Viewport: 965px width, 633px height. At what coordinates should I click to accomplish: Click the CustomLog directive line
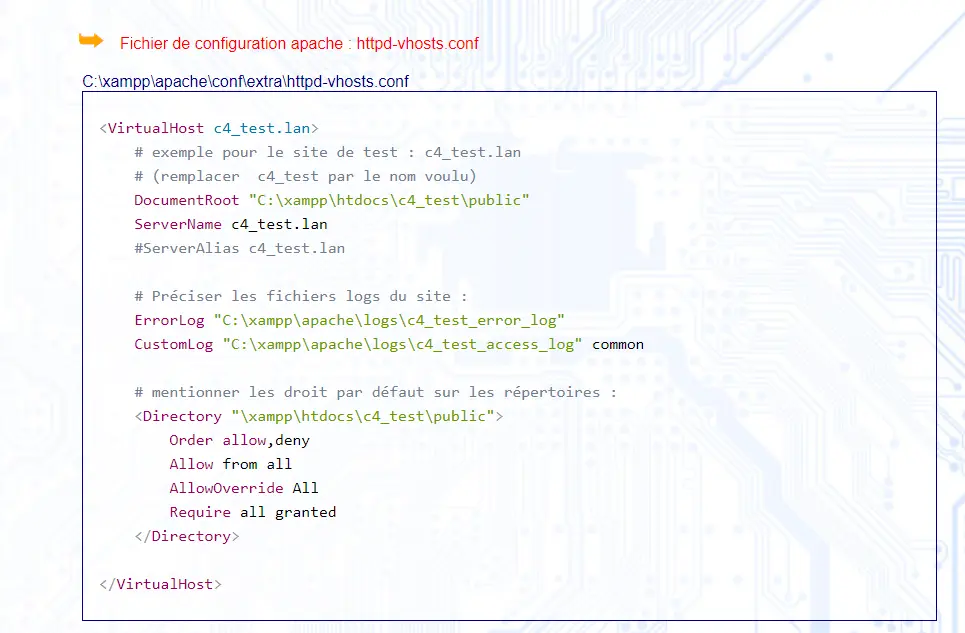pyautogui.click(x=389, y=344)
